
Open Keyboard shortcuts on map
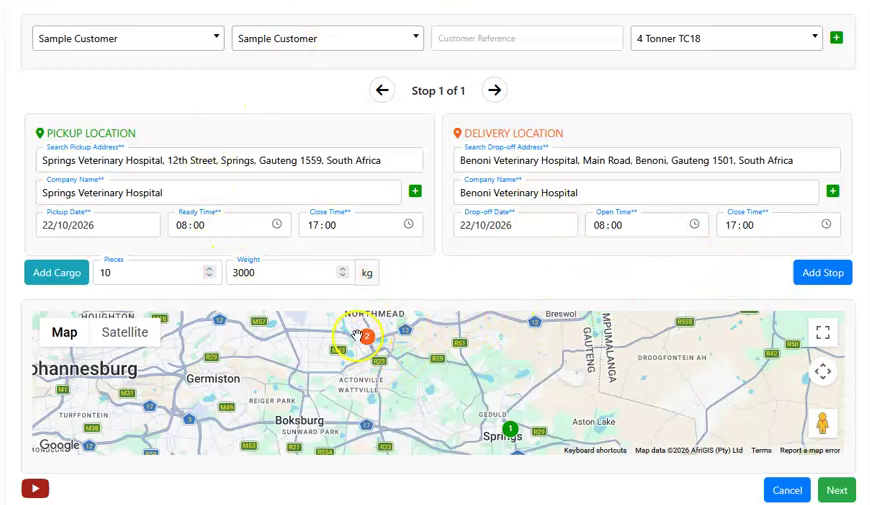pyautogui.click(x=595, y=451)
